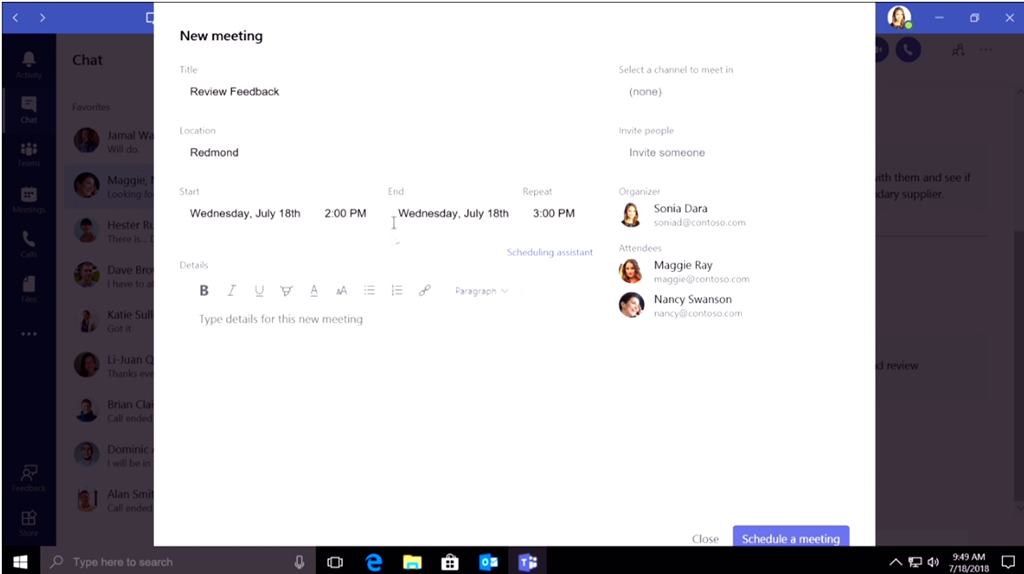Screen dimensions: 1024x574
Task: Click the start date Wednesday, July 18th
Action: tap(245, 213)
